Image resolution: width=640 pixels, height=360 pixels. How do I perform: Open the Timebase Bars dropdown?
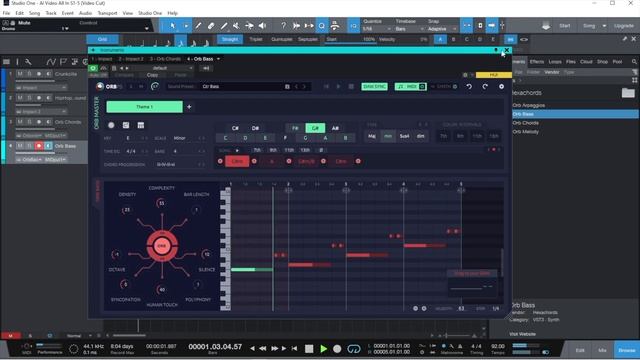click(x=409, y=29)
